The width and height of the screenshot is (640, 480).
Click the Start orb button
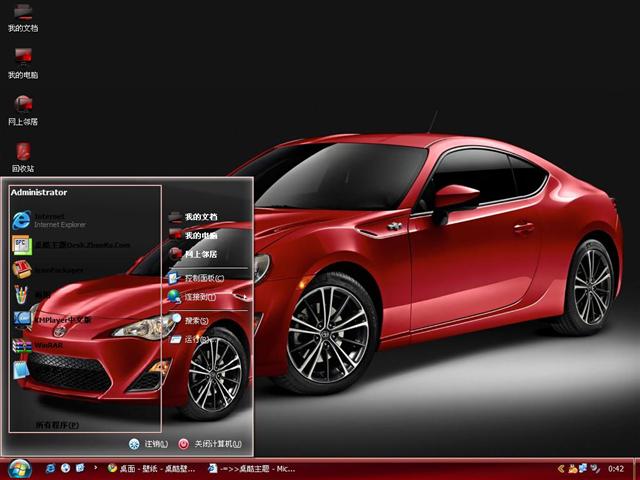coord(19,468)
